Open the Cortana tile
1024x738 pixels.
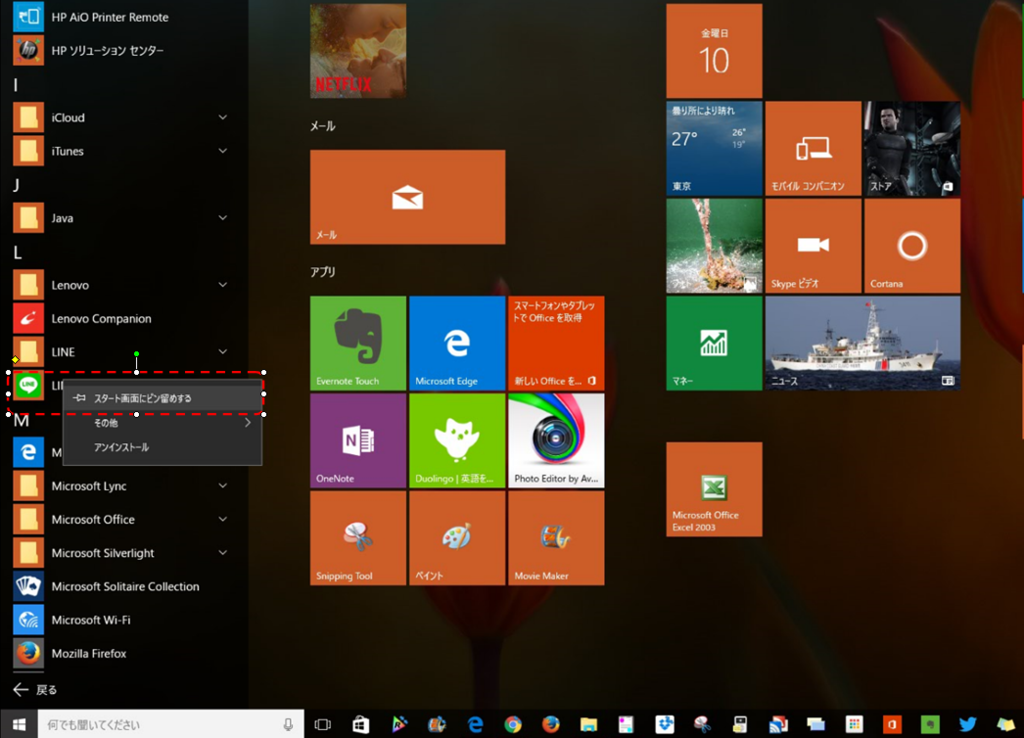[912, 246]
